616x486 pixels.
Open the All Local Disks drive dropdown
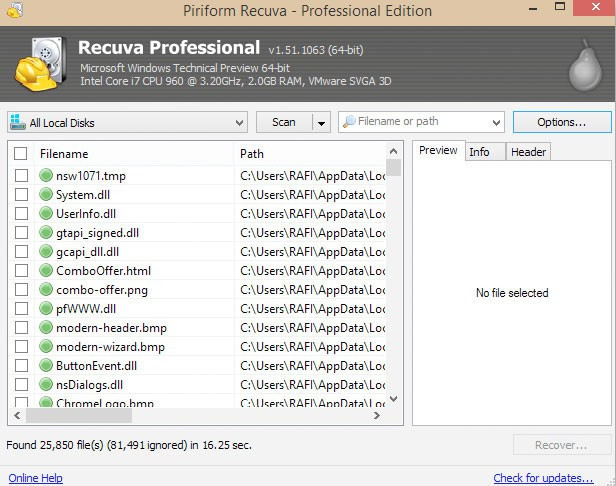239,123
